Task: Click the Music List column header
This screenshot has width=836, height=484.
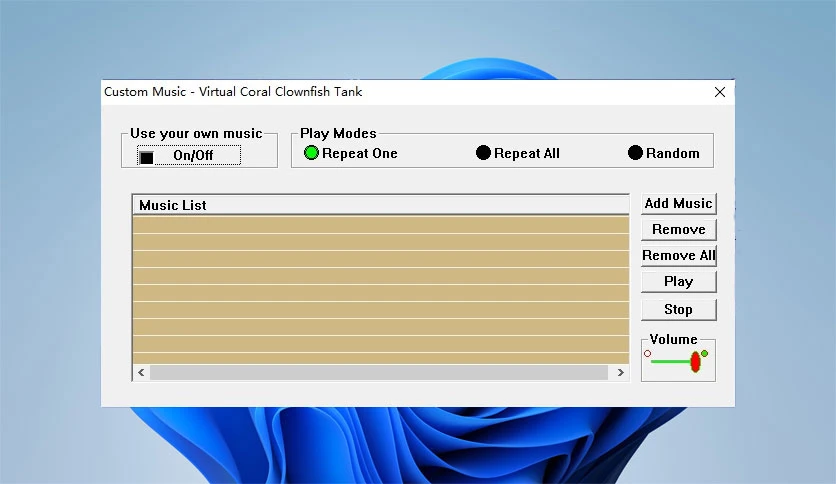Action: click(381, 205)
